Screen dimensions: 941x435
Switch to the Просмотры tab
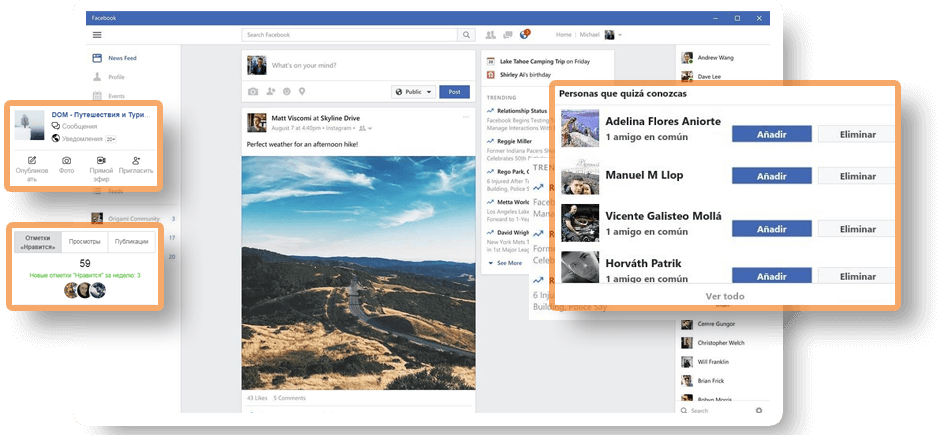85,242
